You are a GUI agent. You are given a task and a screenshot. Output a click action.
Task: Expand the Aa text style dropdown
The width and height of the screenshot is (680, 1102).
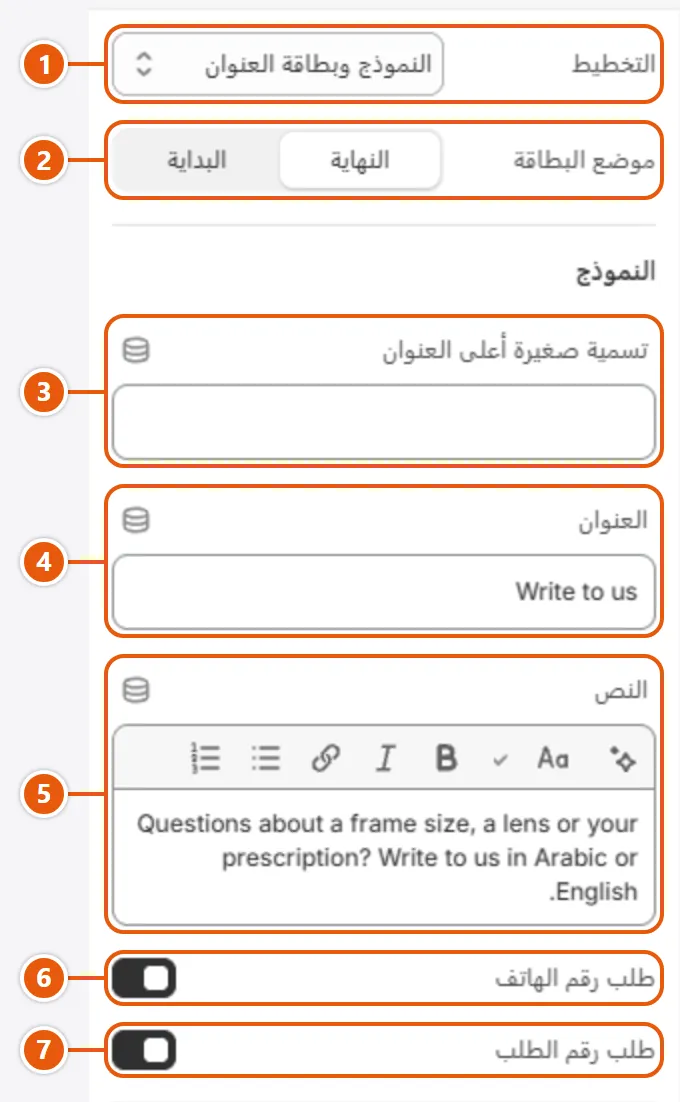(553, 758)
